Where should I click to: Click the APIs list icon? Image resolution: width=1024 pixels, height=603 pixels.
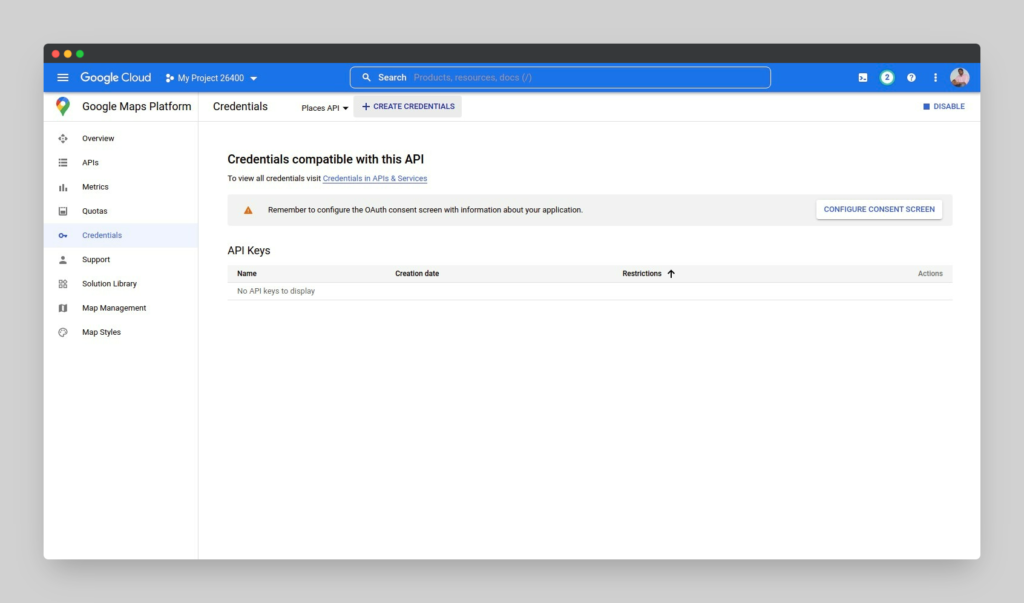tap(63, 163)
